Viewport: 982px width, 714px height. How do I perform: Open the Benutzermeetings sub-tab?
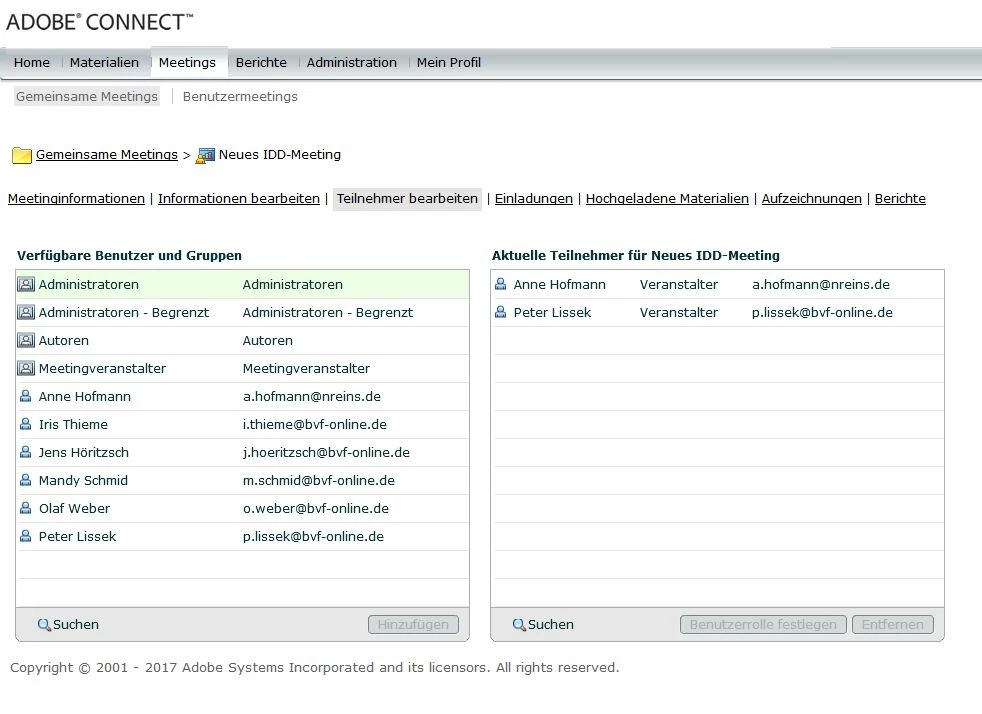(240, 96)
